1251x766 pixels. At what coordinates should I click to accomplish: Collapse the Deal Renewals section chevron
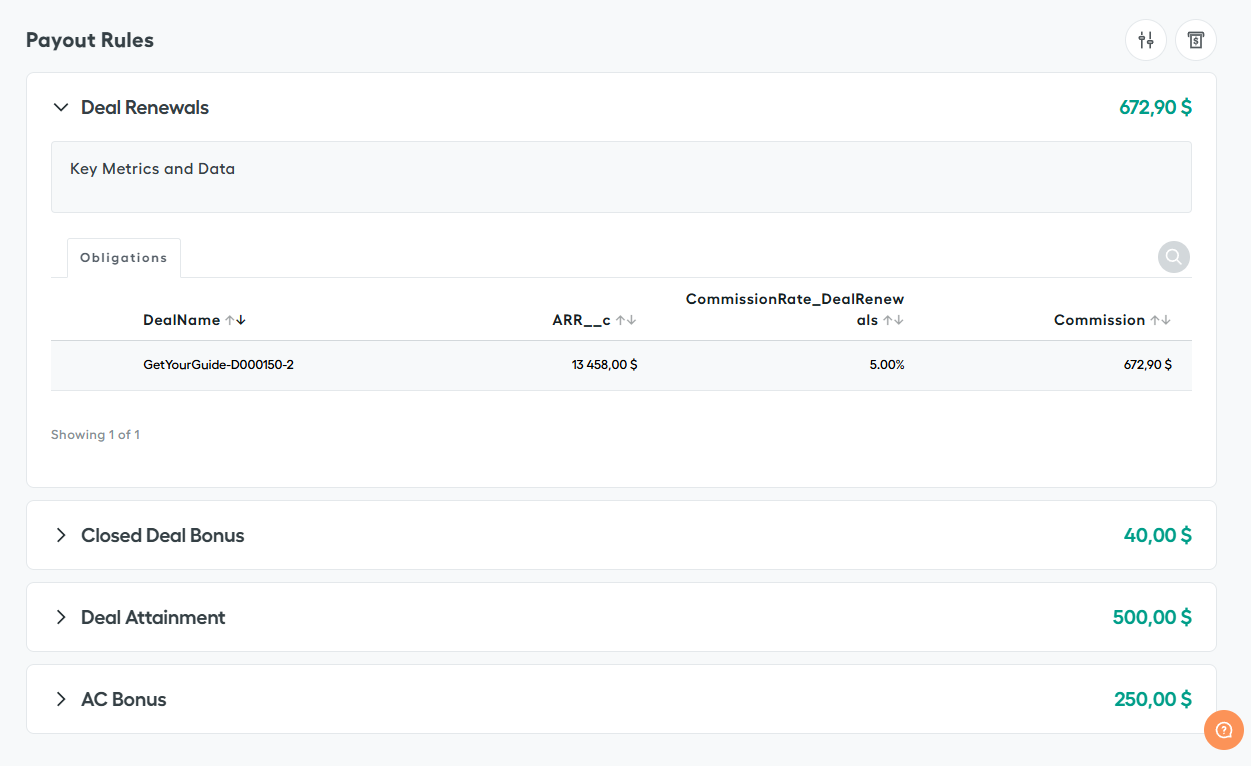point(61,107)
